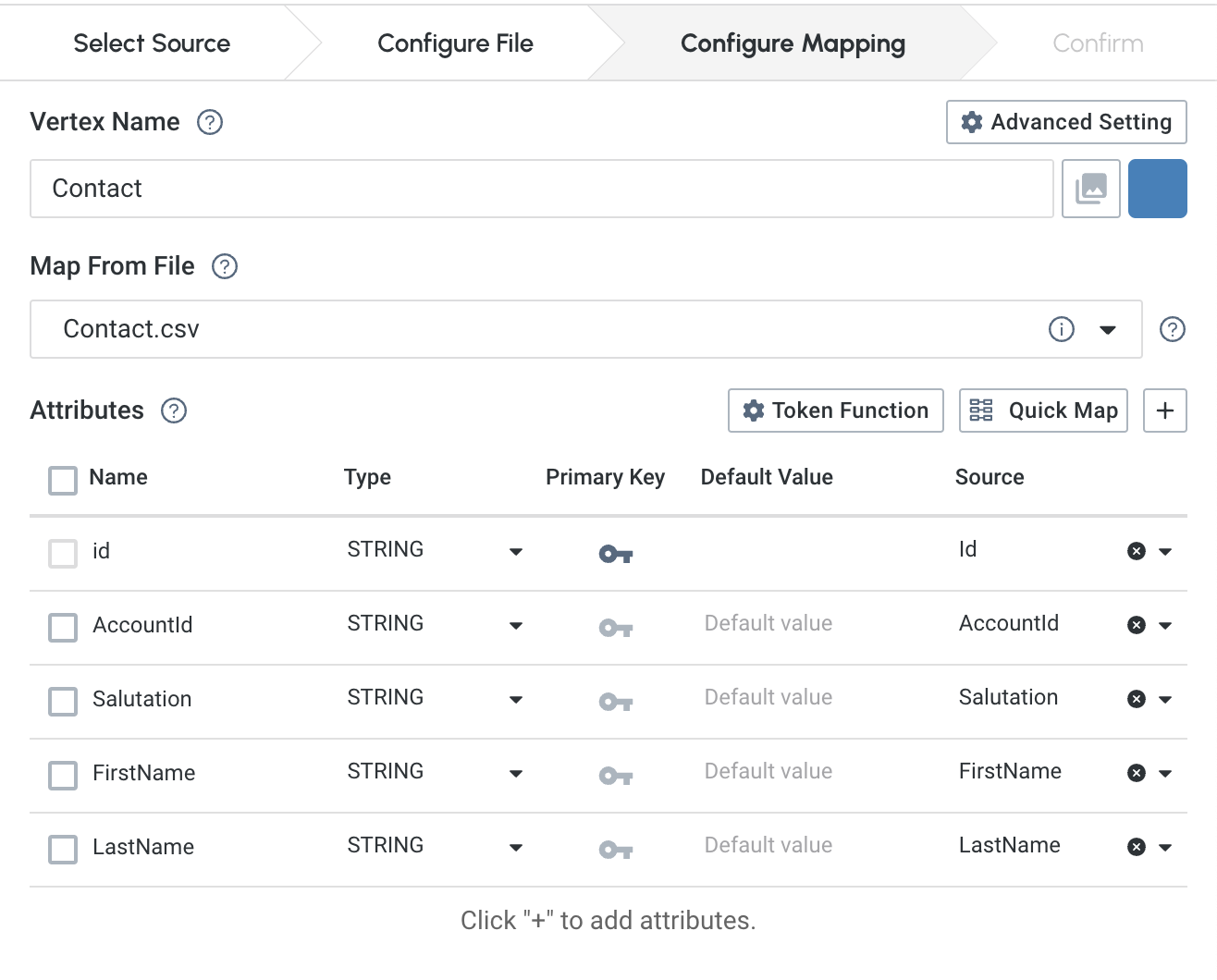The height and width of the screenshot is (980, 1217).
Task: Click the primary key icon on the id row
Action: (616, 553)
